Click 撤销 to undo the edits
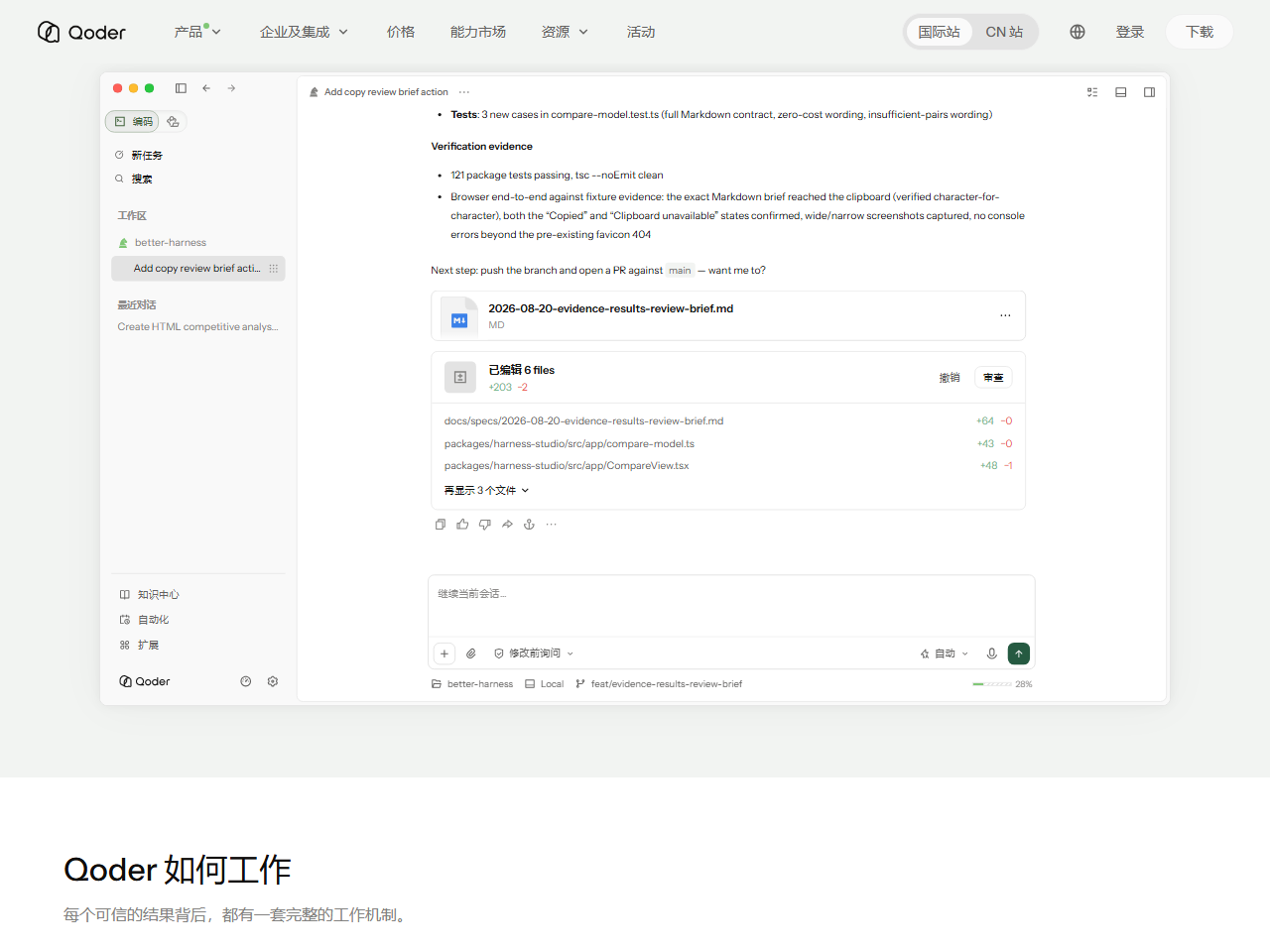The height and width of the screenshot is (952, 1270). coord(950,378)
